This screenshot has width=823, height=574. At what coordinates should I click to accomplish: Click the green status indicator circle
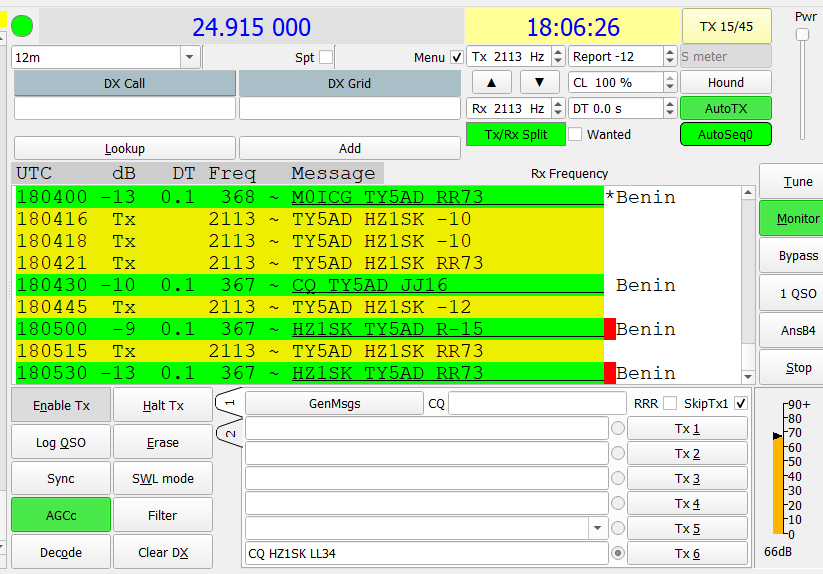22,26
